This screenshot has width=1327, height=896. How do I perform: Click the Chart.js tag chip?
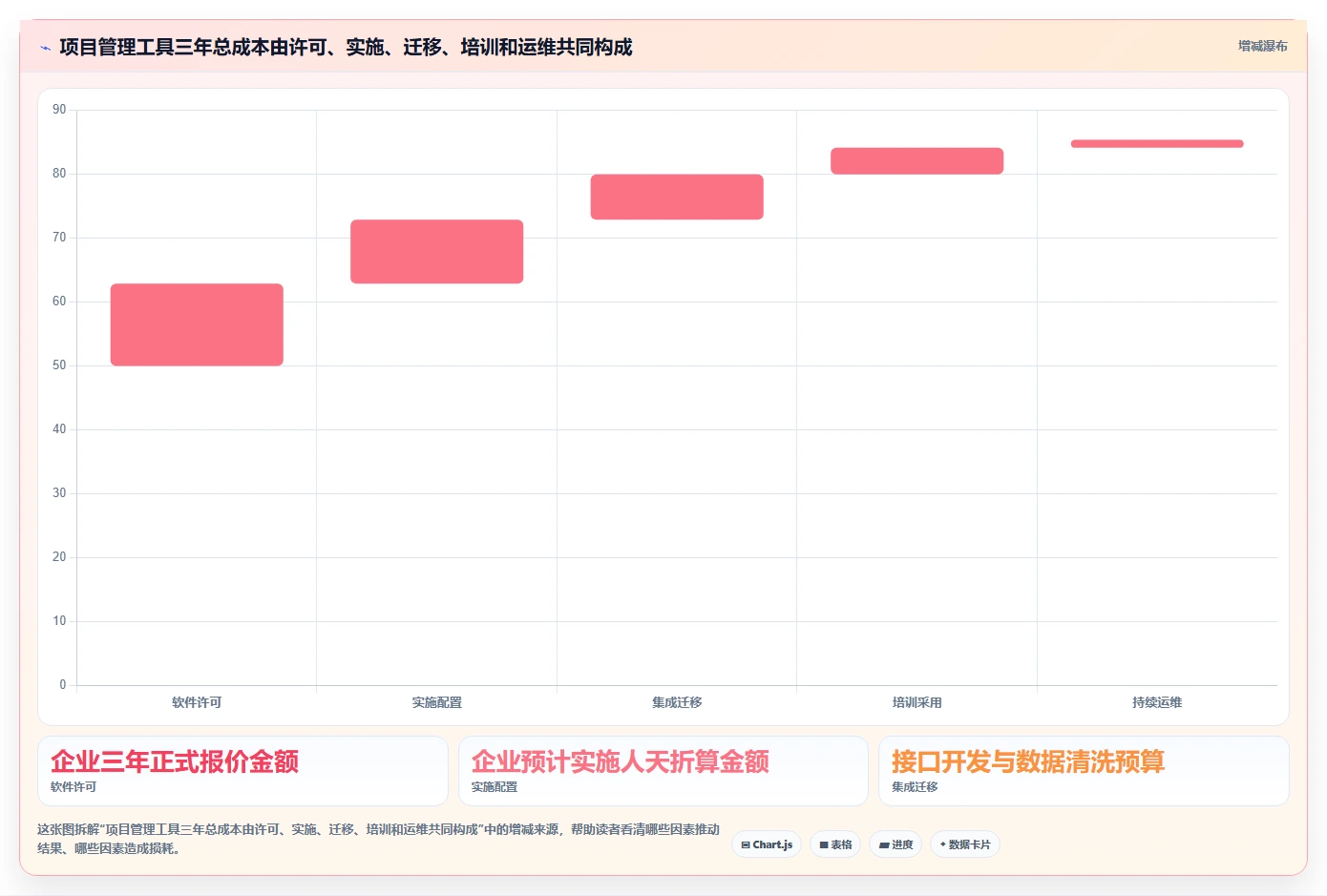click(767, 844)
